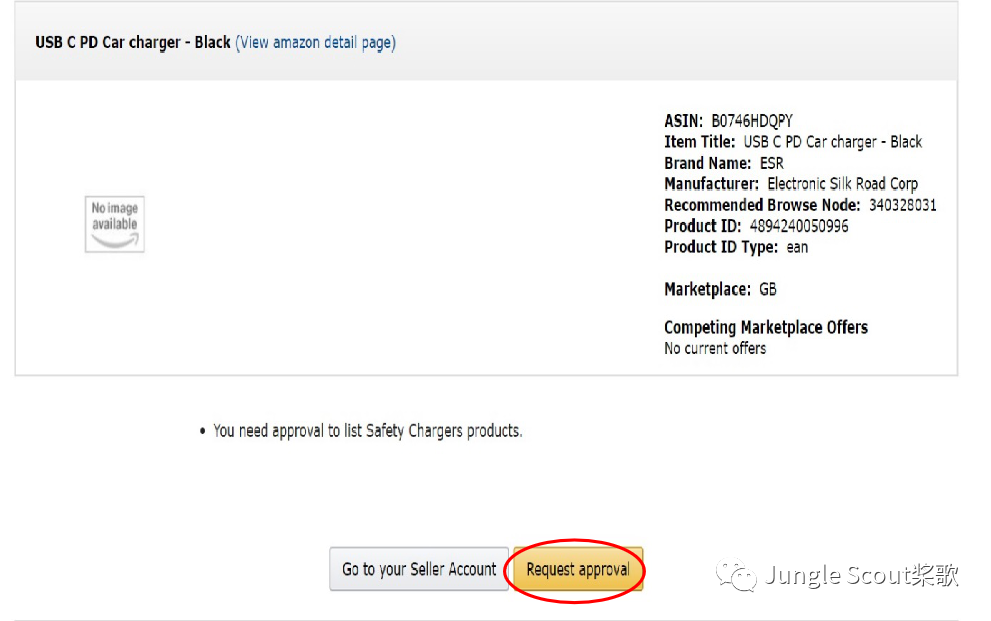Click the Marketplace value GB
The height and width of the screenshot is (621, 991).
point(768,289)
